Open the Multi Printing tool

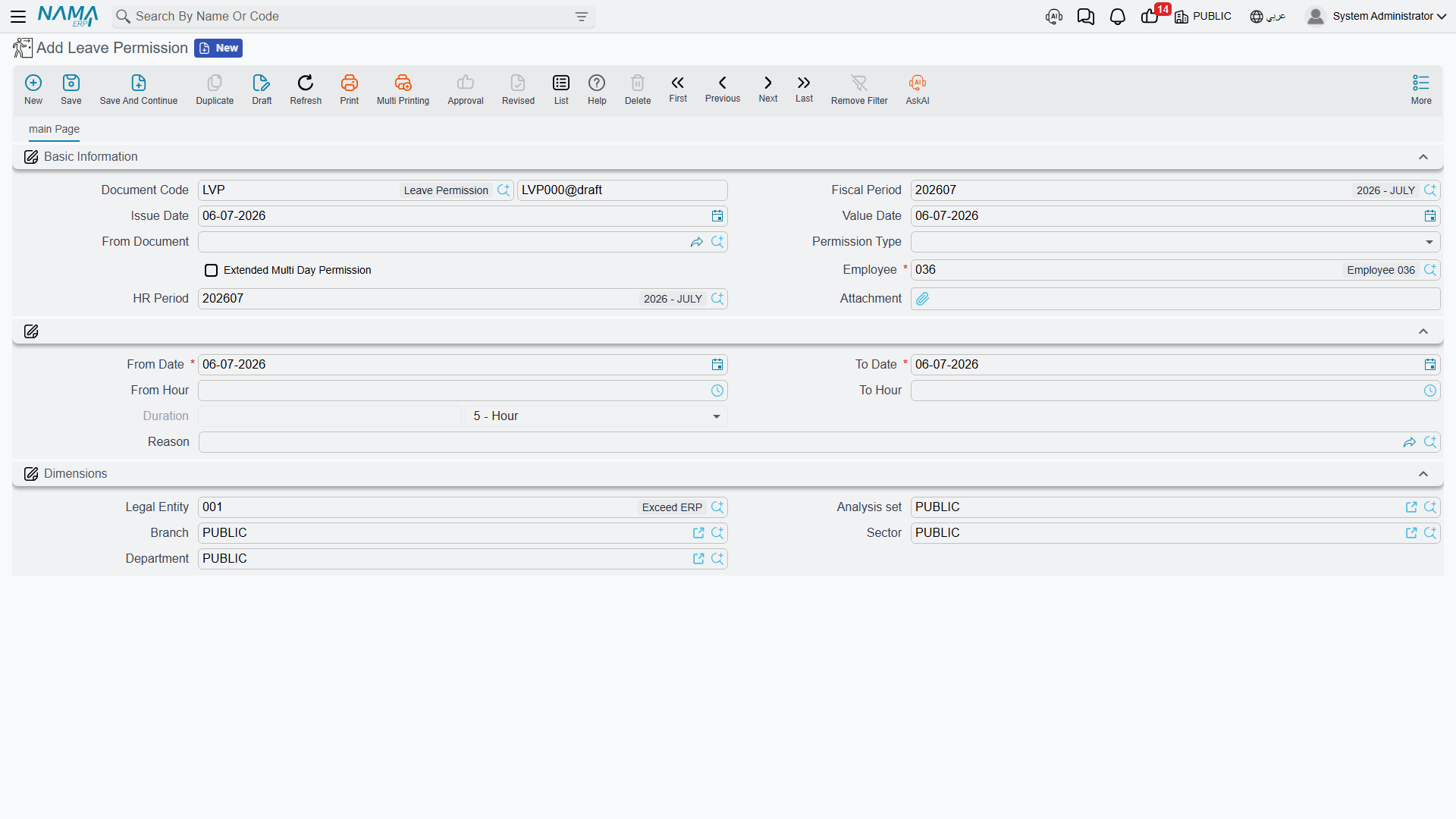pyautogui.click(x=403, y=89)
